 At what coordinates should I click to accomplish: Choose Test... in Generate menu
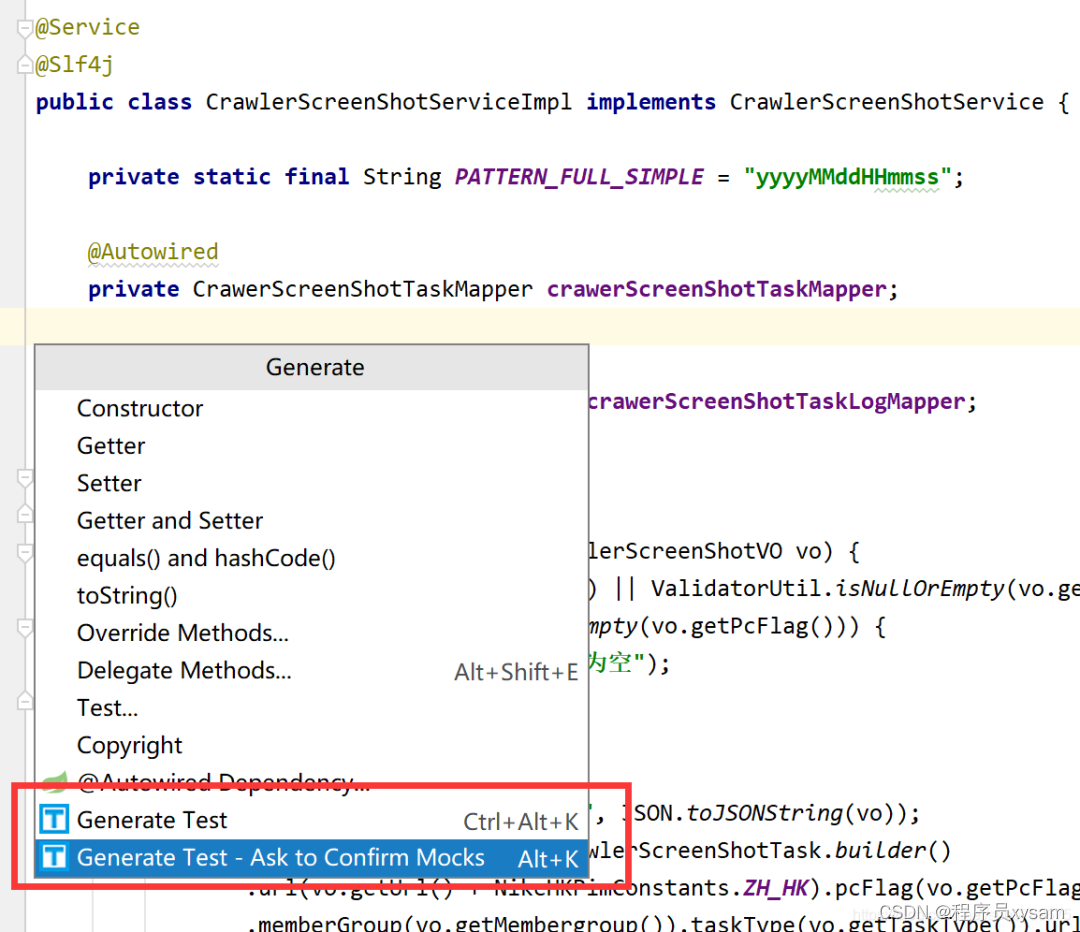[x=311, y=707]
